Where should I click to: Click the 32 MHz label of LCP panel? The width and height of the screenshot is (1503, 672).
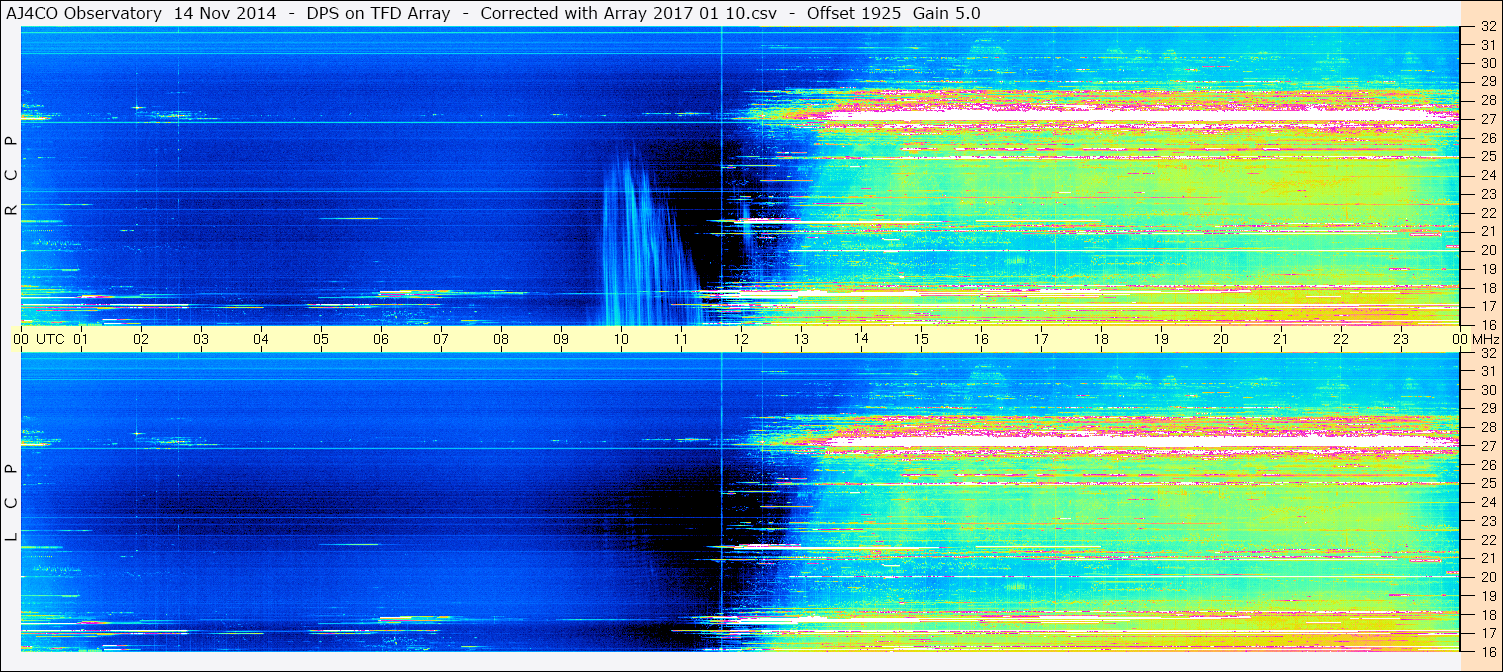pos(1487,353)
